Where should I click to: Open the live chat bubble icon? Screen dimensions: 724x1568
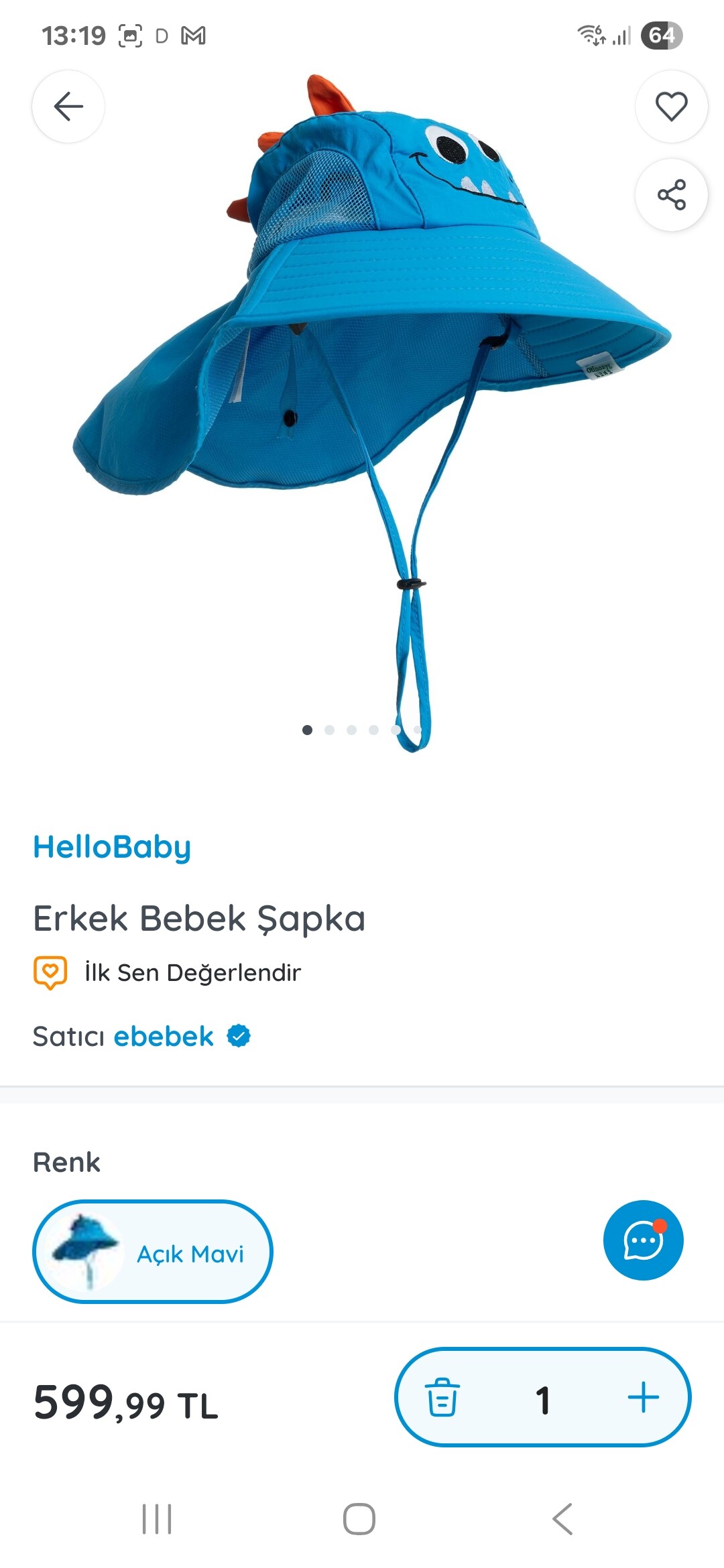[x=644, y=1240]
